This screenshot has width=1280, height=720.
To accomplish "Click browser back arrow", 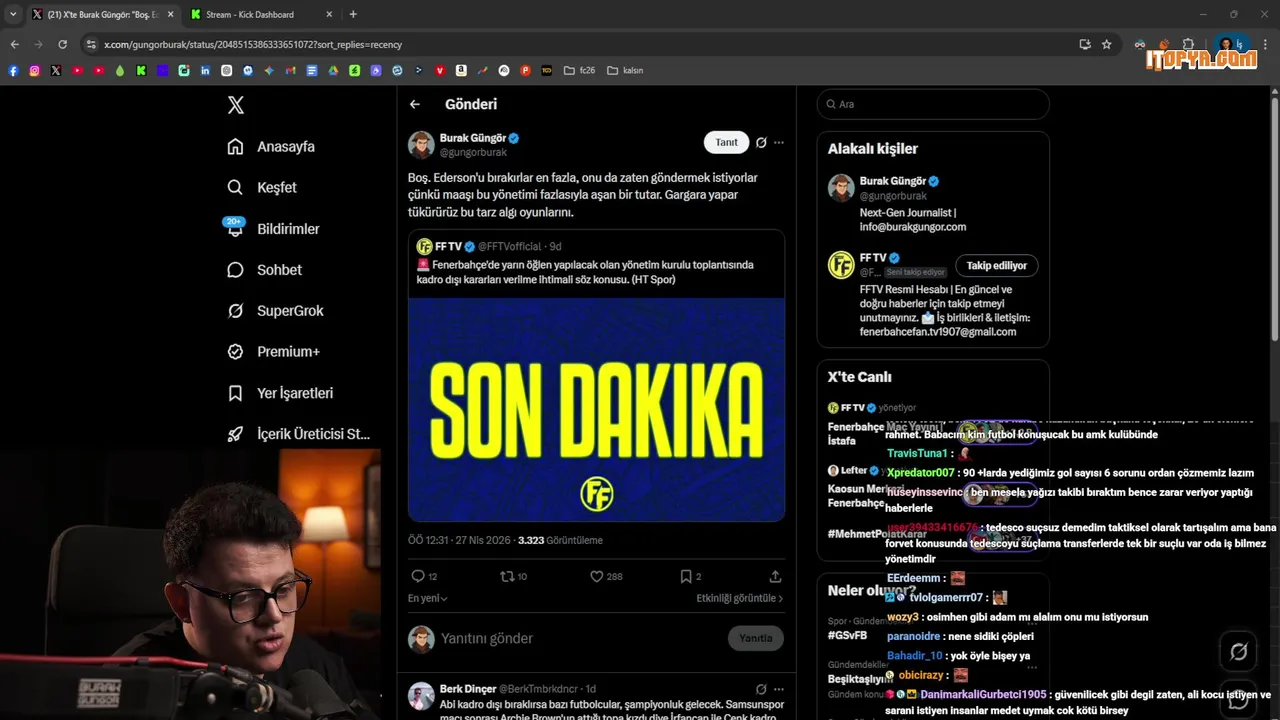I will [x=14, y=44].
